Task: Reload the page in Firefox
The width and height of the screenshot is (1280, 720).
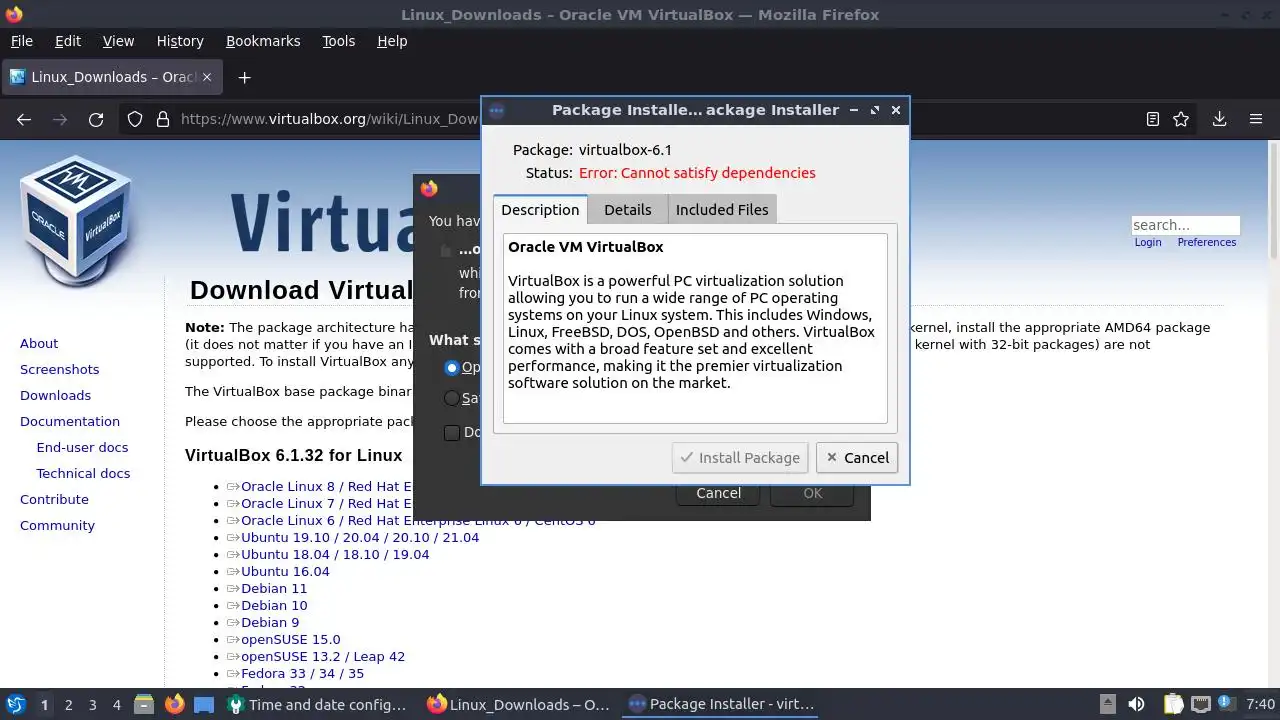Action: (96, 119)
